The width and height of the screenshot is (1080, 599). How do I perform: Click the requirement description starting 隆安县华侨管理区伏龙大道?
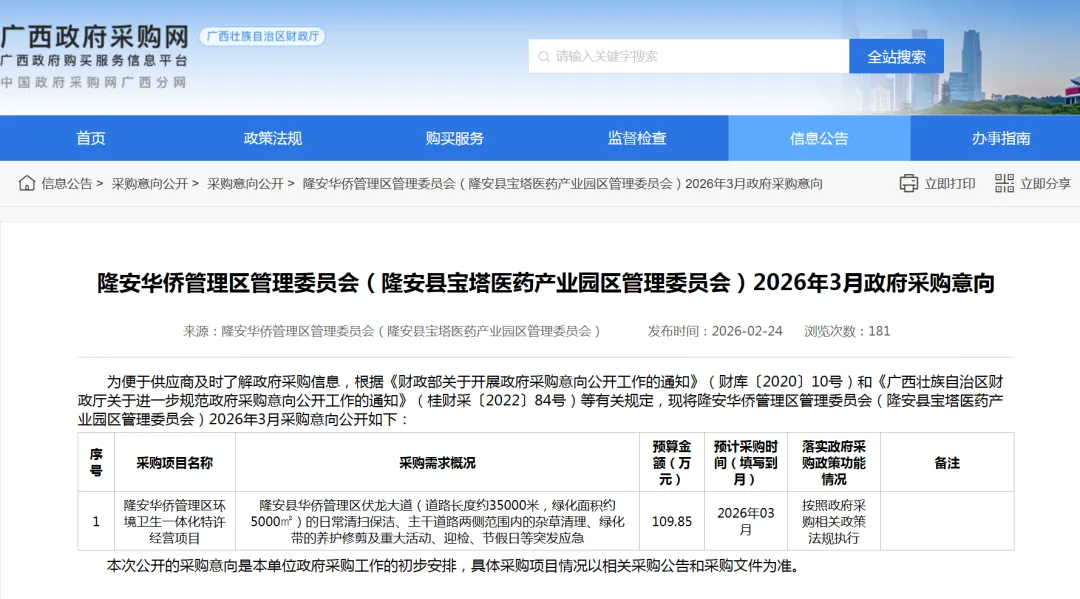click(x=437, y=521)
